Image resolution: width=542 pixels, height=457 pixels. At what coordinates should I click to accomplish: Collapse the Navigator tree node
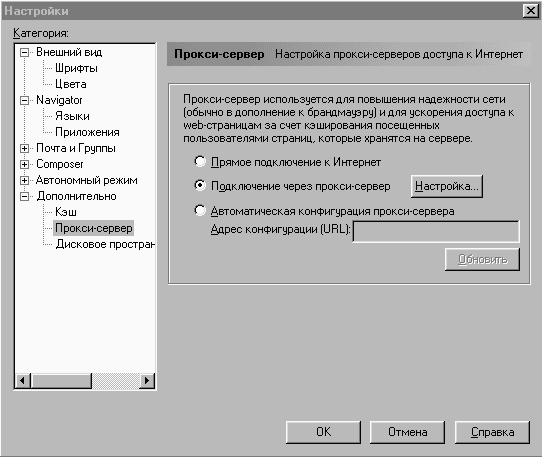[x=24, y=101]
